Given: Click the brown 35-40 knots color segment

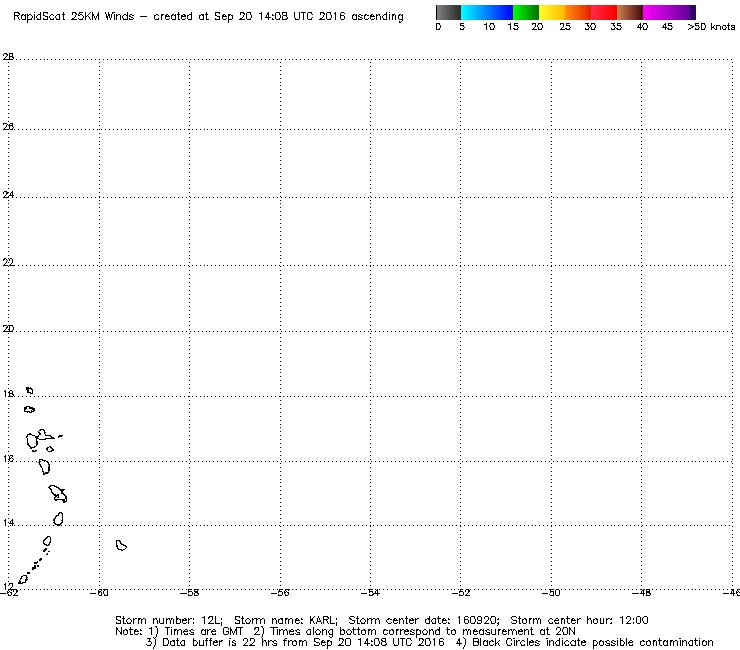Looking at the screenshot, I should [630, 12].
